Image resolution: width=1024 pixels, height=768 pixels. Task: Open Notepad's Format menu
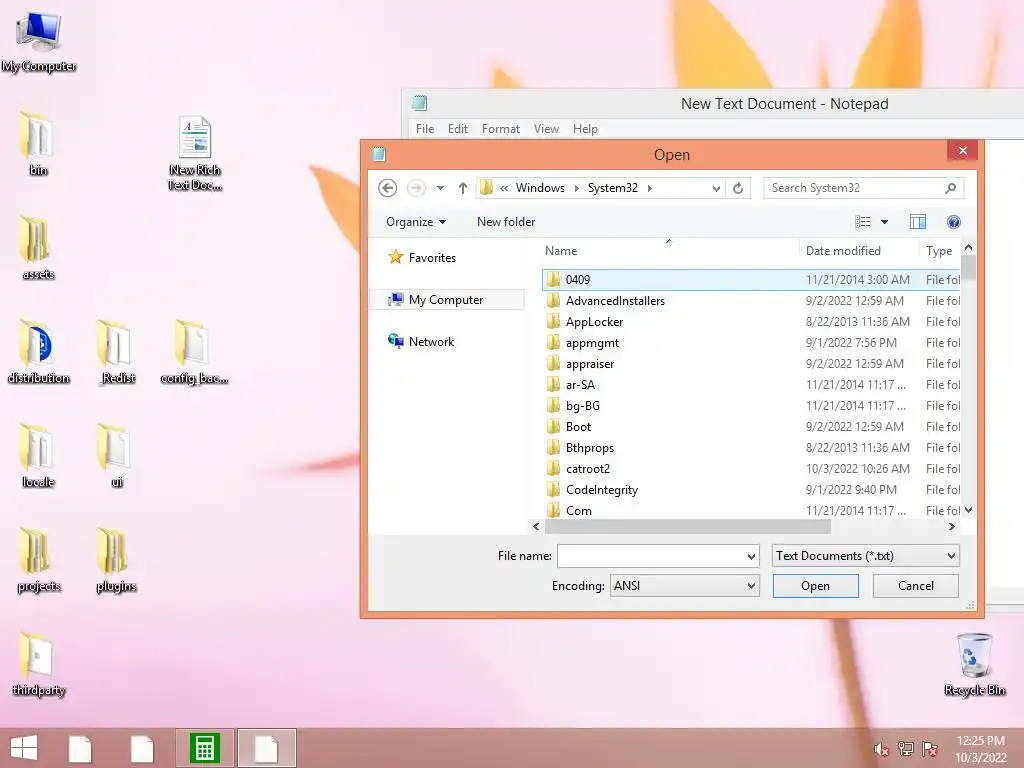(501, 129)
